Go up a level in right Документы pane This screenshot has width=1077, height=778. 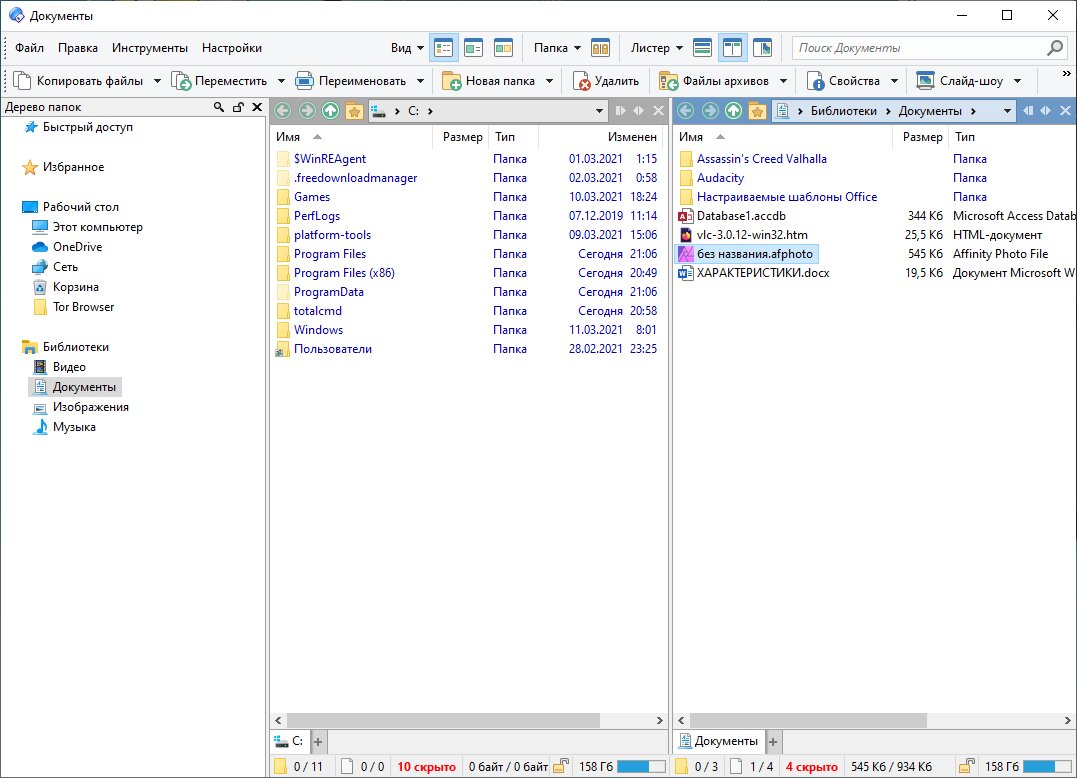734,111
